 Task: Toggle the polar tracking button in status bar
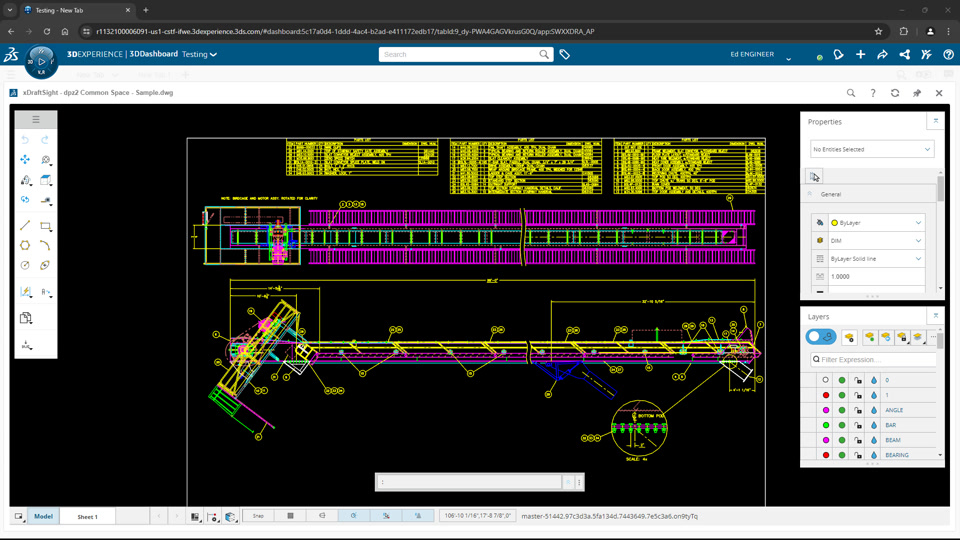pos(354,516)
